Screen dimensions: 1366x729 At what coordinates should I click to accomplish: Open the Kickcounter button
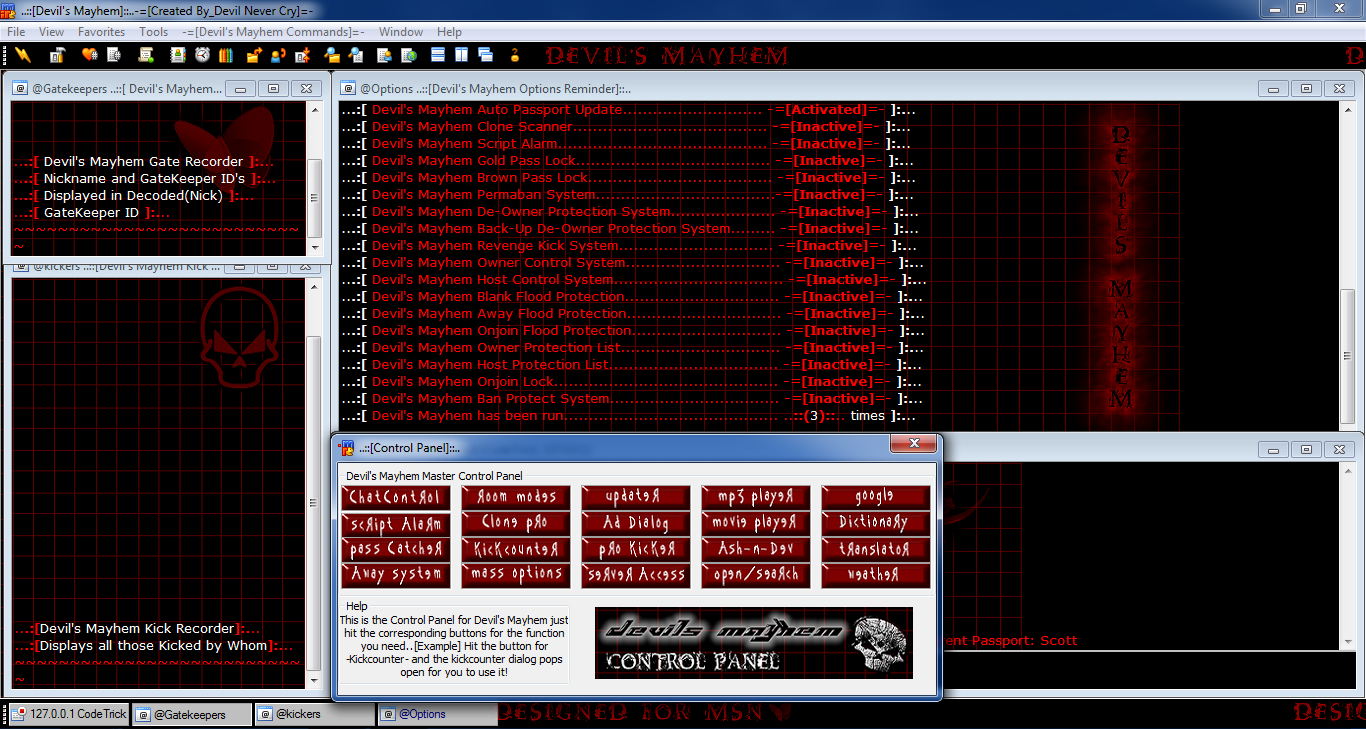pos(516,549)
